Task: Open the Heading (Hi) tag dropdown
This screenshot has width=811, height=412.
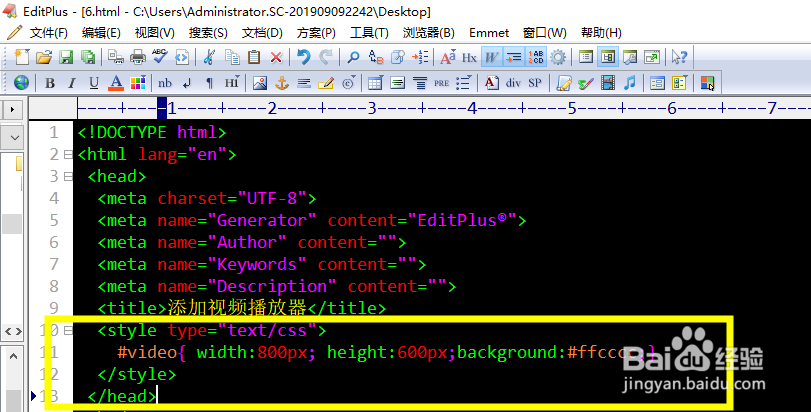Action: [232, 82]
